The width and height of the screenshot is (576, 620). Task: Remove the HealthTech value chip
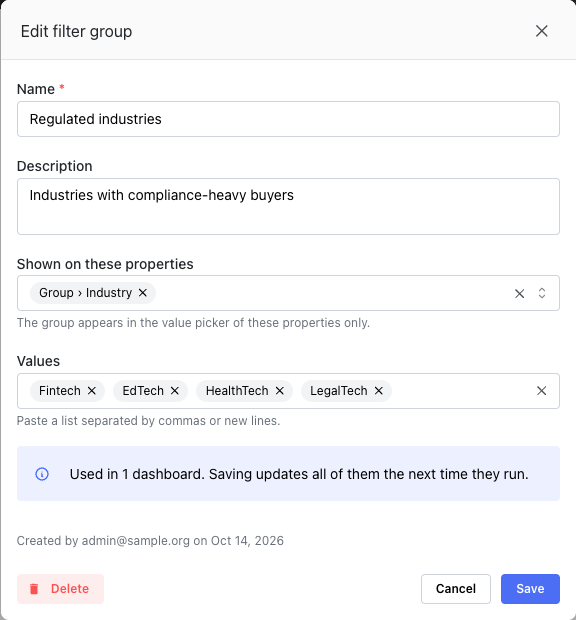[x=280, y=391]
